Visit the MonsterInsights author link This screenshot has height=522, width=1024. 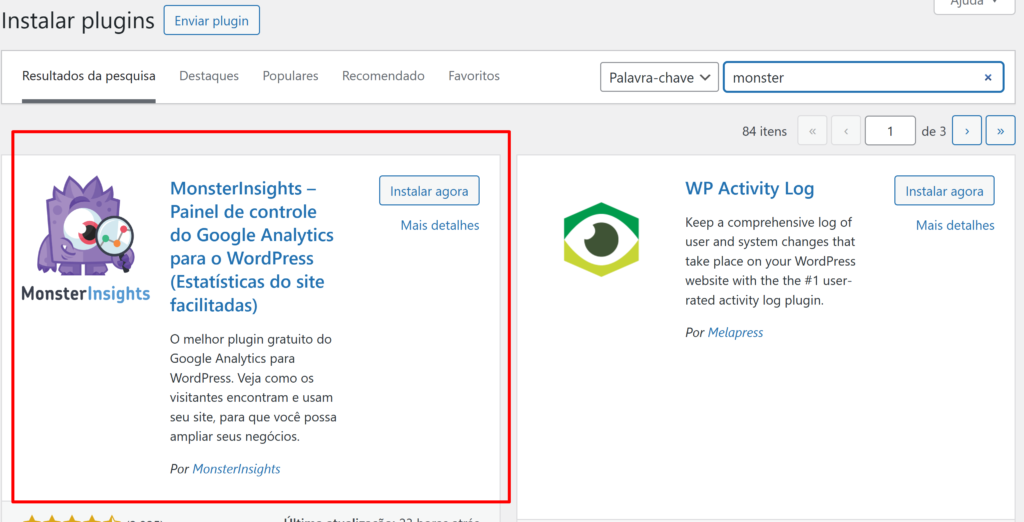click(x=236, y=469)
